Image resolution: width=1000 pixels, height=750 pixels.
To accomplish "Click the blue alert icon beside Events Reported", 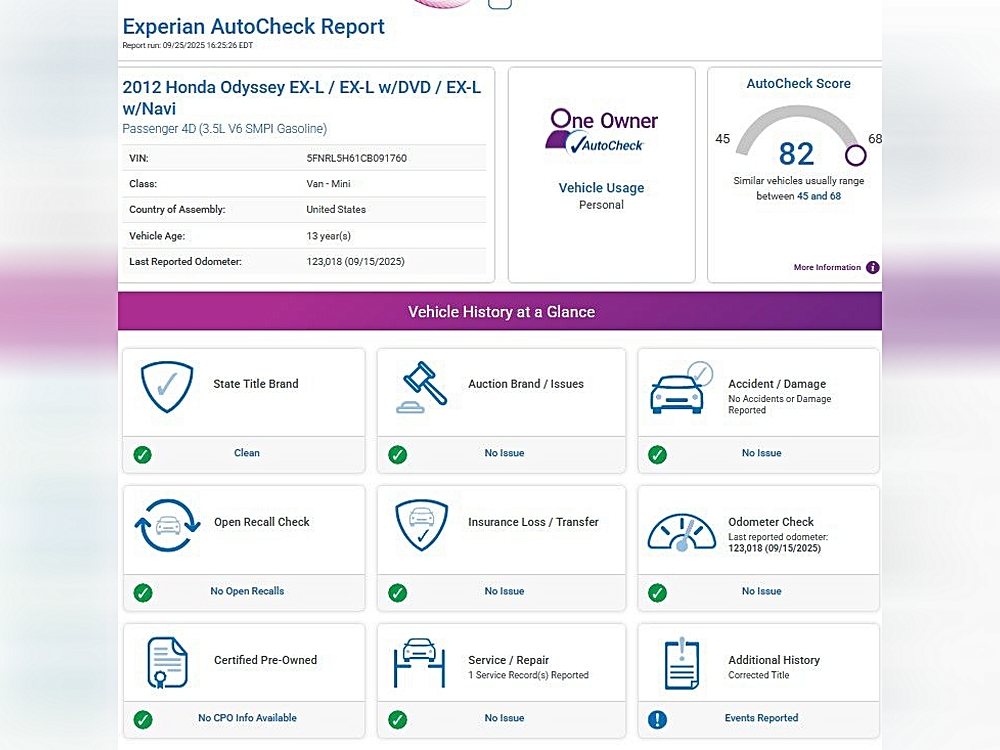I will tap(657, 719).
